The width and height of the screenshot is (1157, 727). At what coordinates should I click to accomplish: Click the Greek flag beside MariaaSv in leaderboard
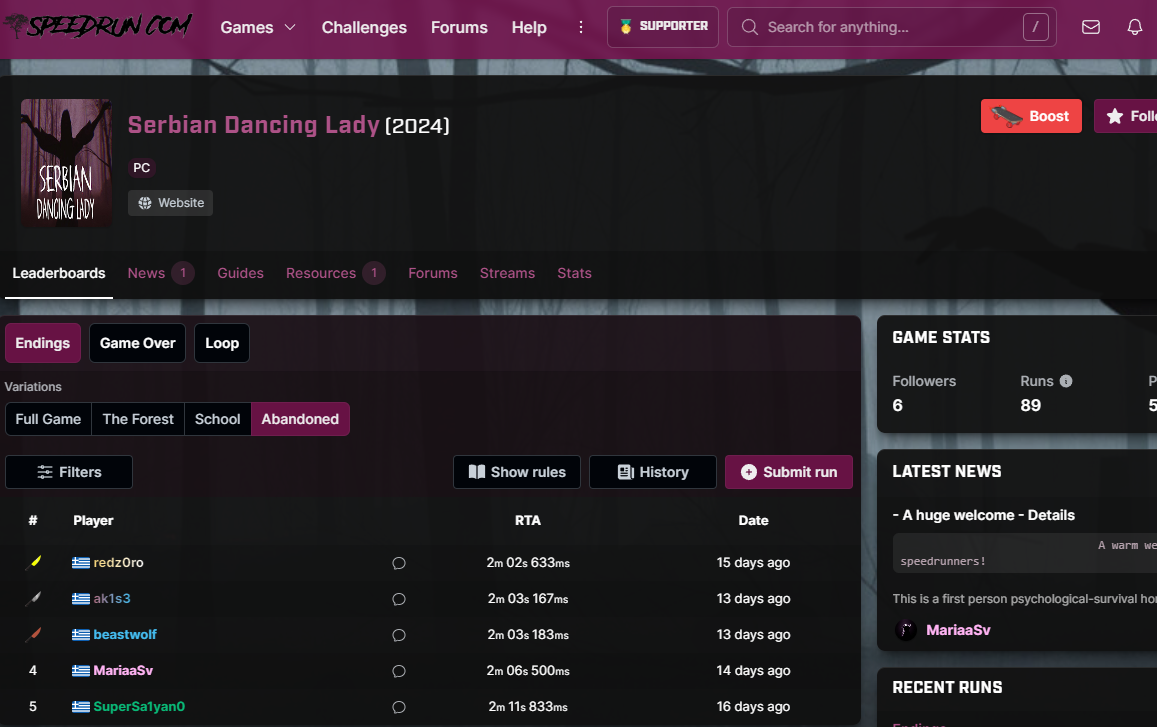pos(80,671)
